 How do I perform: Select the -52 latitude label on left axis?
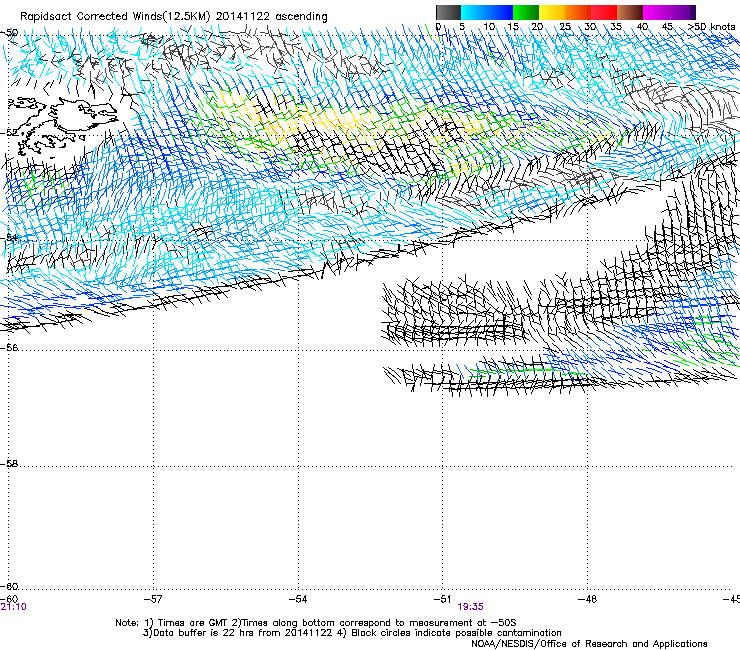point(9,133)
